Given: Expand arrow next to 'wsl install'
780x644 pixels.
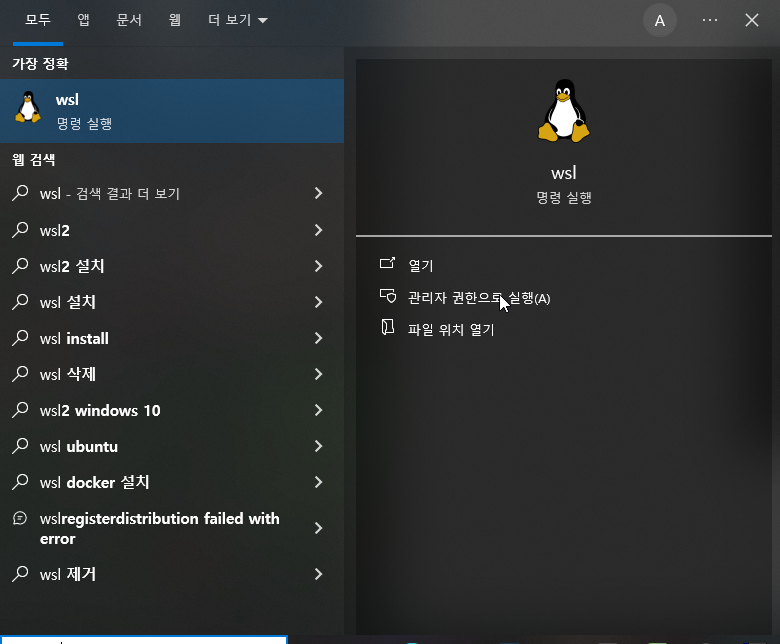Looking at the screenshot, I should click(318, 338).
